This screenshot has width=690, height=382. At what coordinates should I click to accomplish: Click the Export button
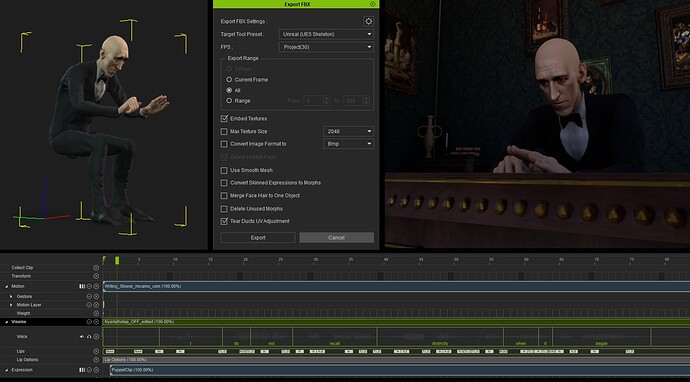pyautogui.click(x=258, y=238)
